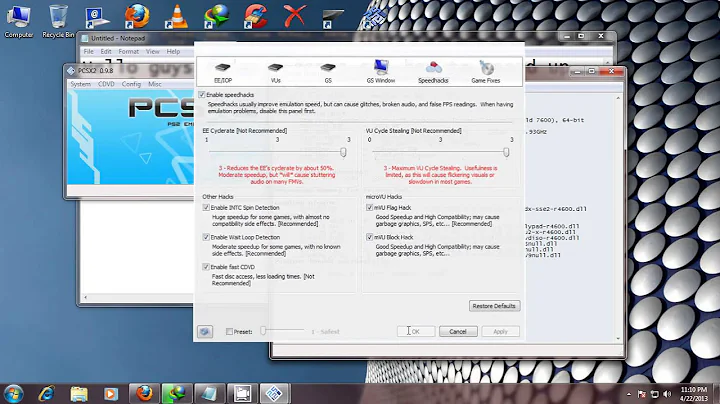The width and height of the screenshot is (720, 404).
Task: Switch to Notepad in taskbar
Action: (x=209, y=394)
